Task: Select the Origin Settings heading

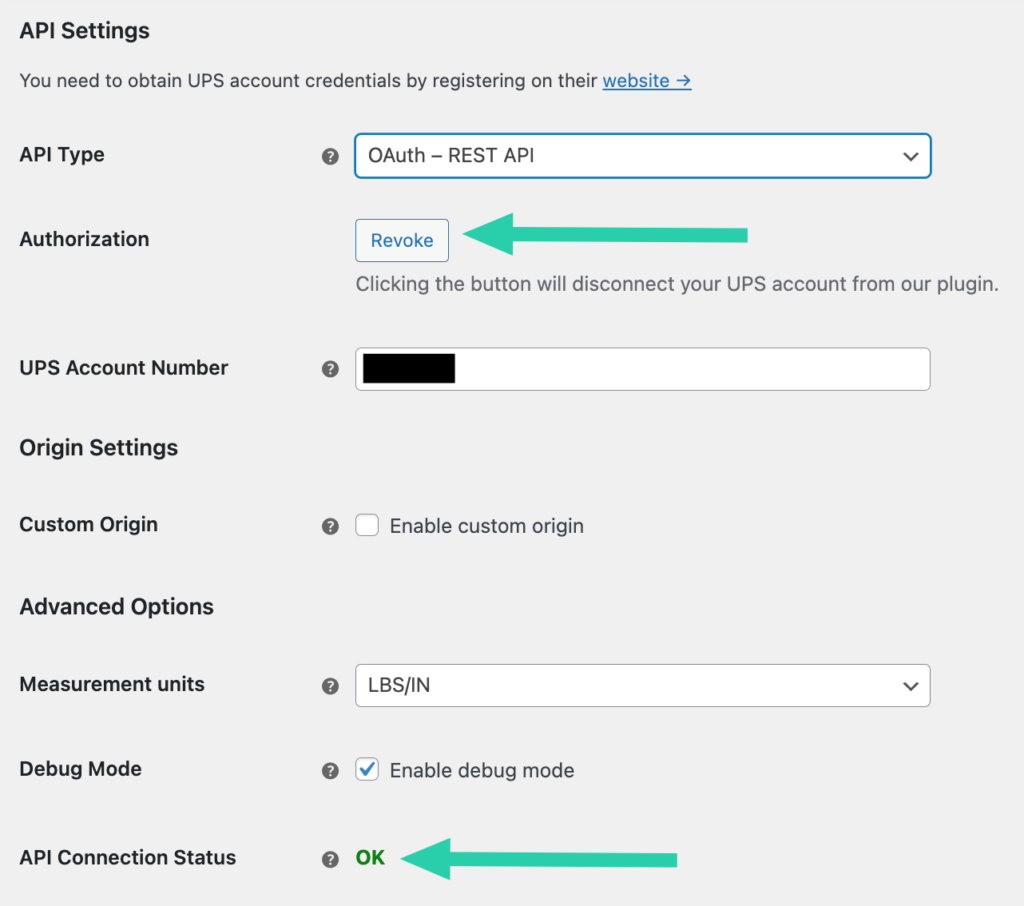Action: 99,447
